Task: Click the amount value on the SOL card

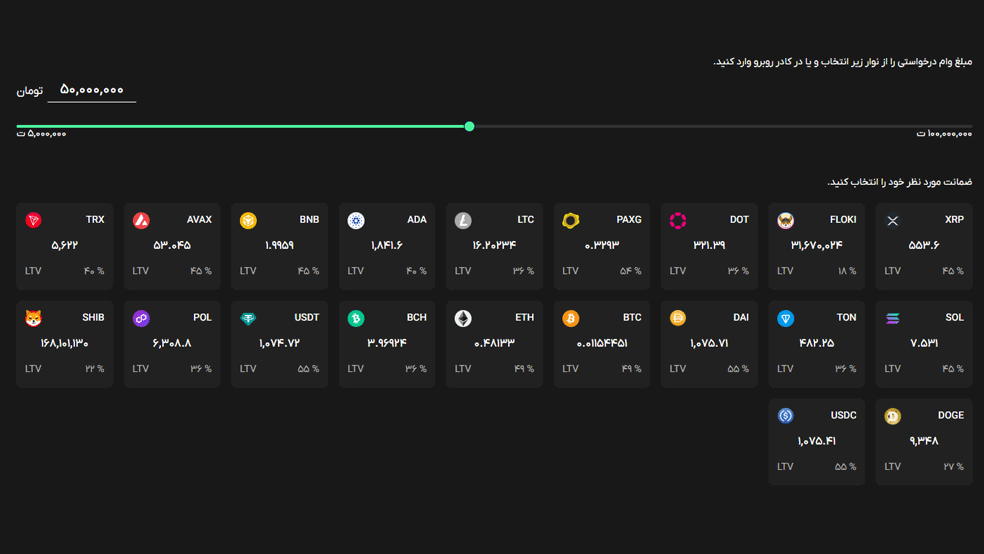Action: pyautogui.click(x=924, y=343)
